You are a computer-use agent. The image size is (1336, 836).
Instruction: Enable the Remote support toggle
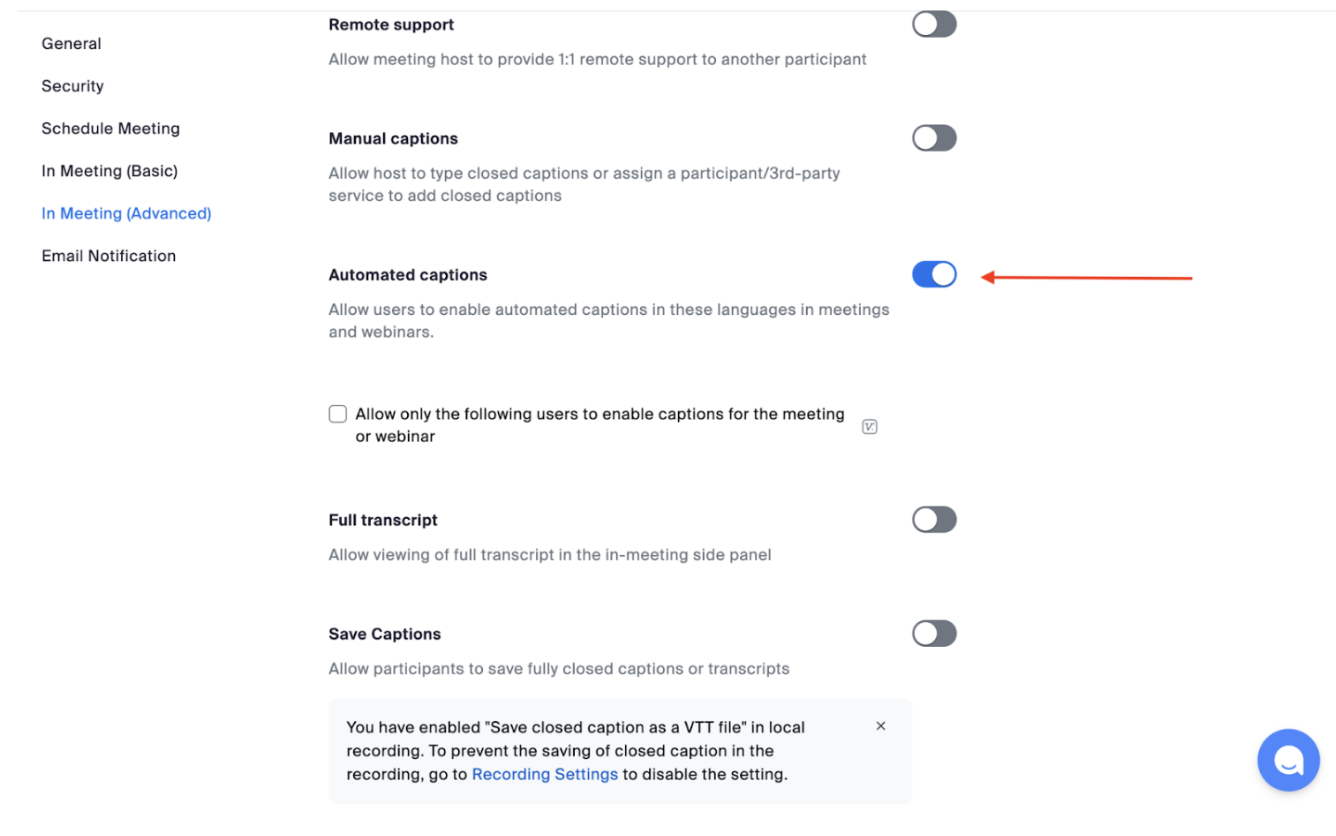[x=934, y=24]
